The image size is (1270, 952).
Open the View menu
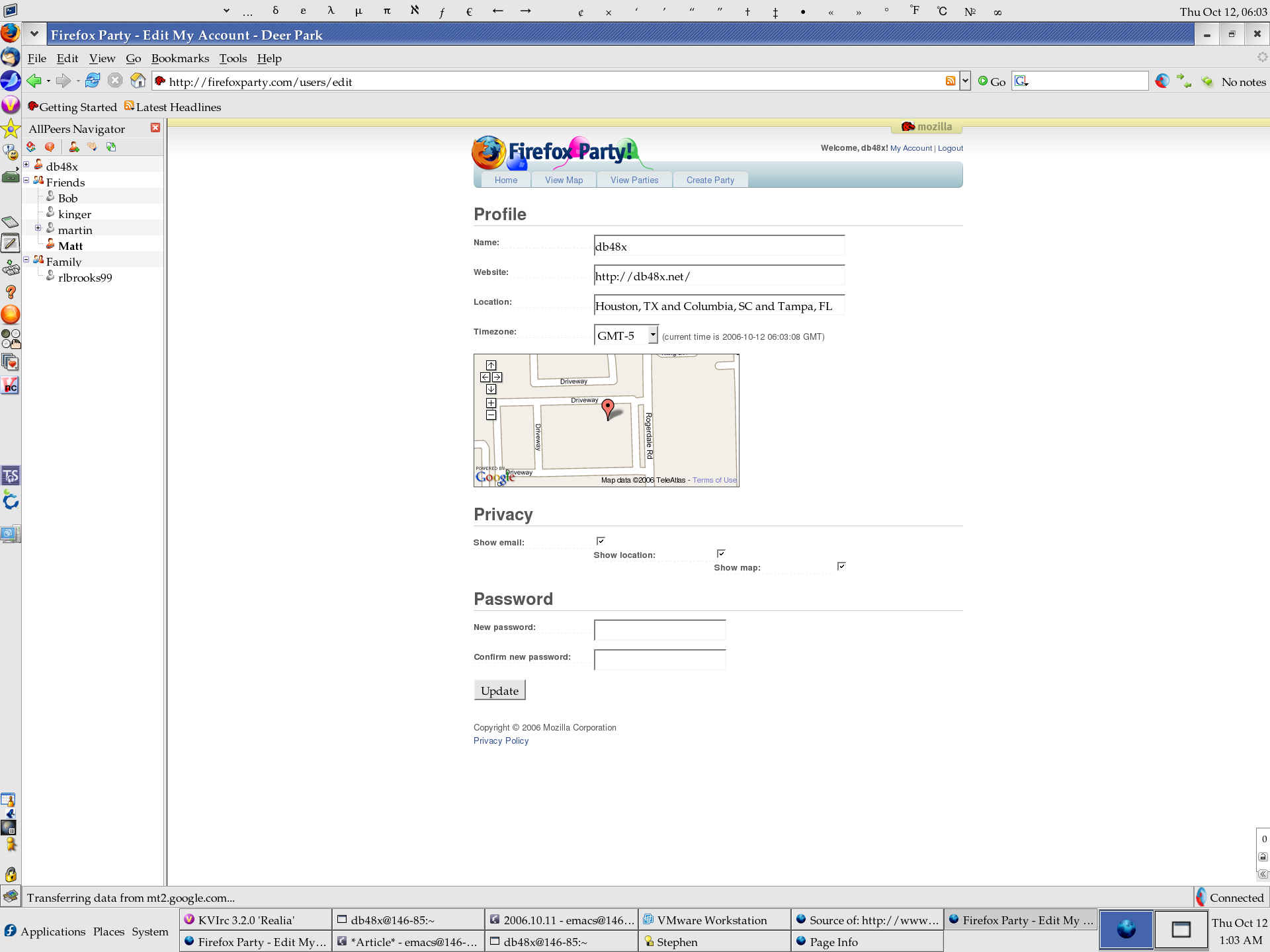click(103, 58)
